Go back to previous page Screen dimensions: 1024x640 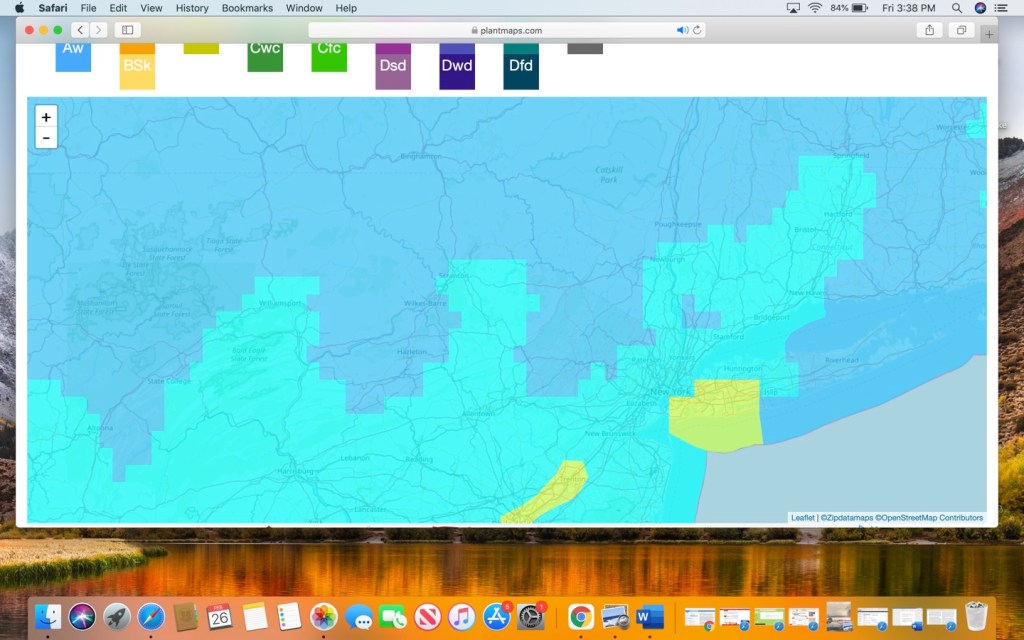(80, 30)
